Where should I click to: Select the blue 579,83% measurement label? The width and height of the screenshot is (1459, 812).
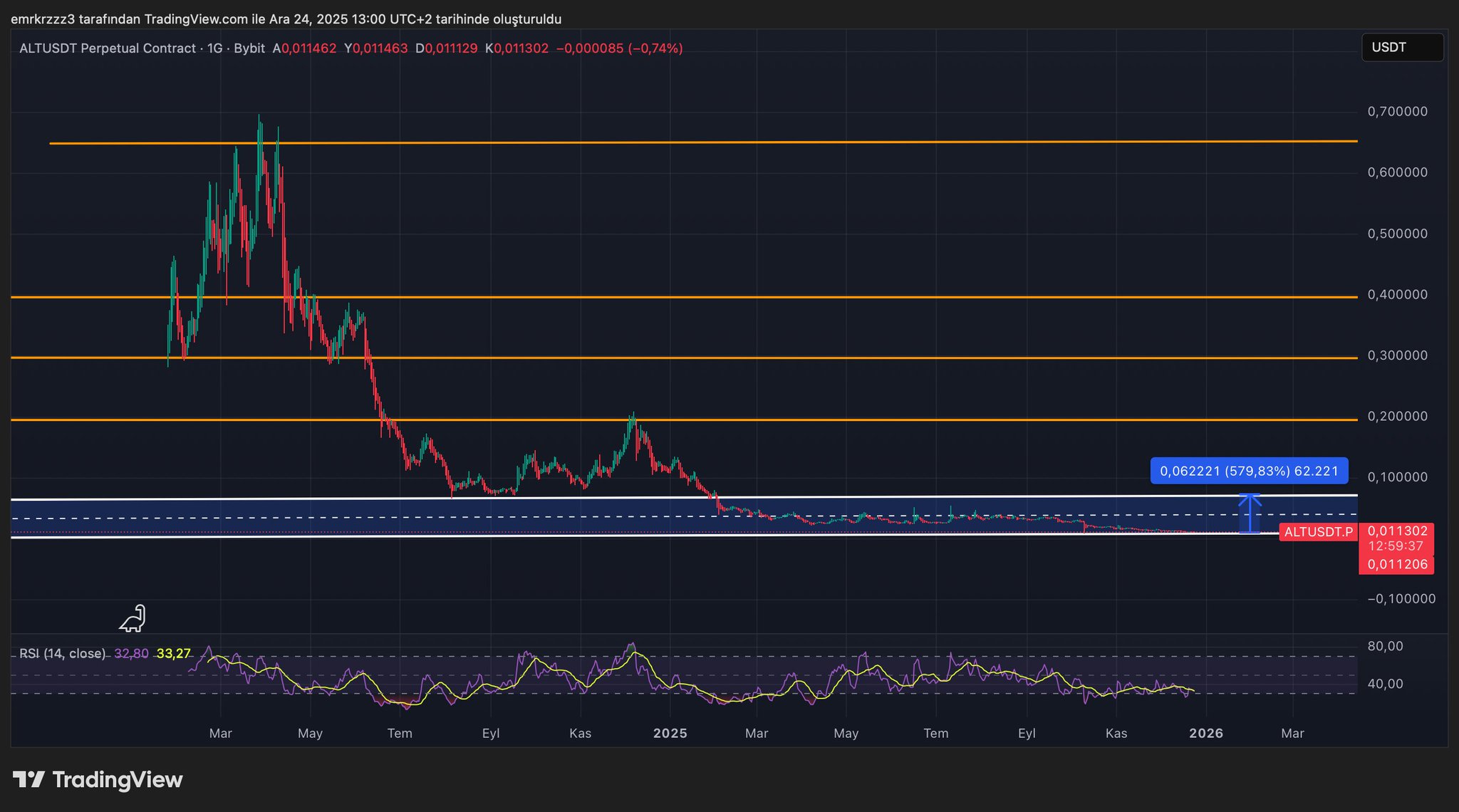(x=1249, y=471)
